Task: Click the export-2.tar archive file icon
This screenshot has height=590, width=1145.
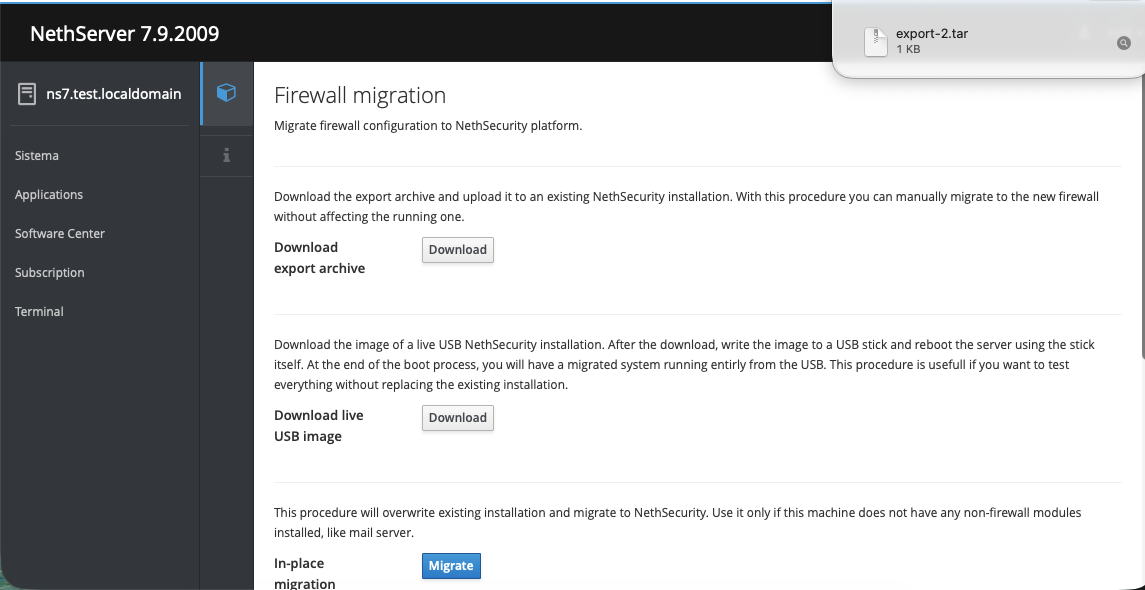Action: [x=876, y=41]
